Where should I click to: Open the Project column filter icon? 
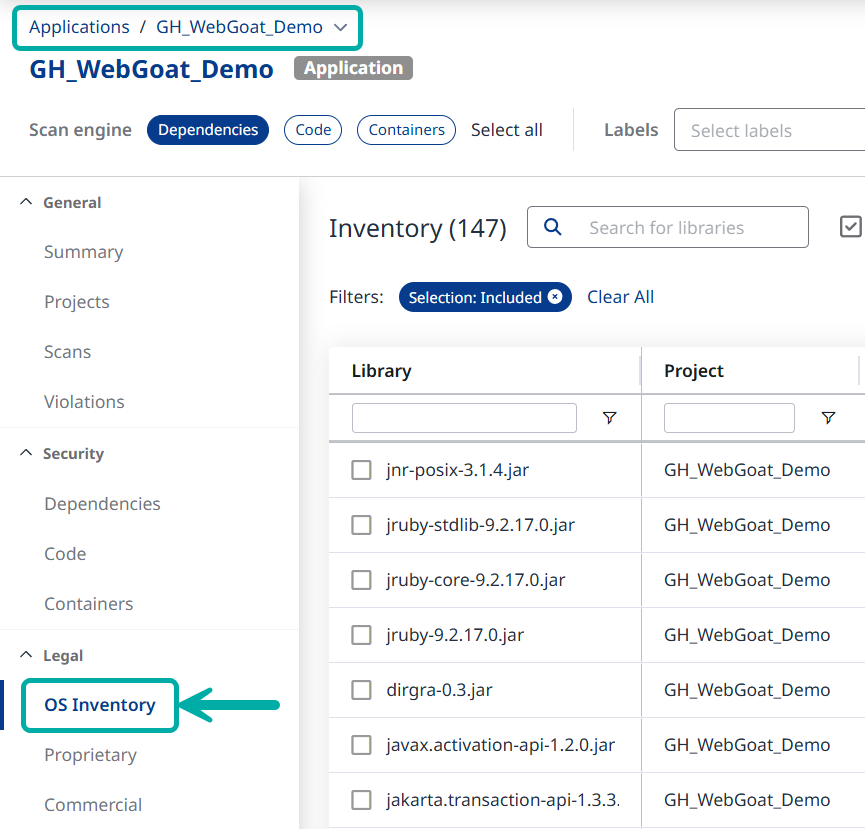pos(828,418)
